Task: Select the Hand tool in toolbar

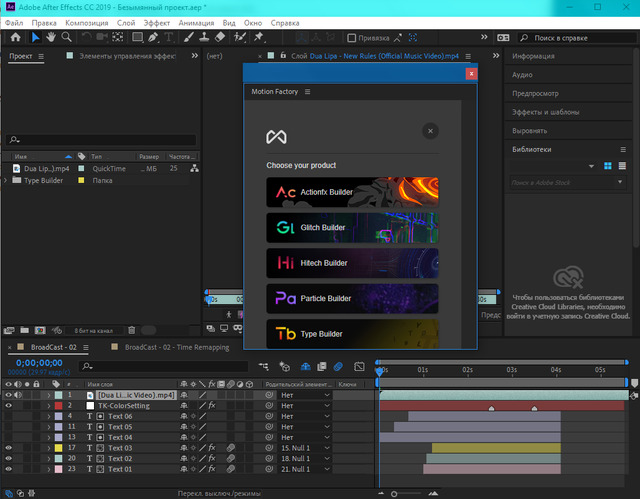Action: coord(51,37)
